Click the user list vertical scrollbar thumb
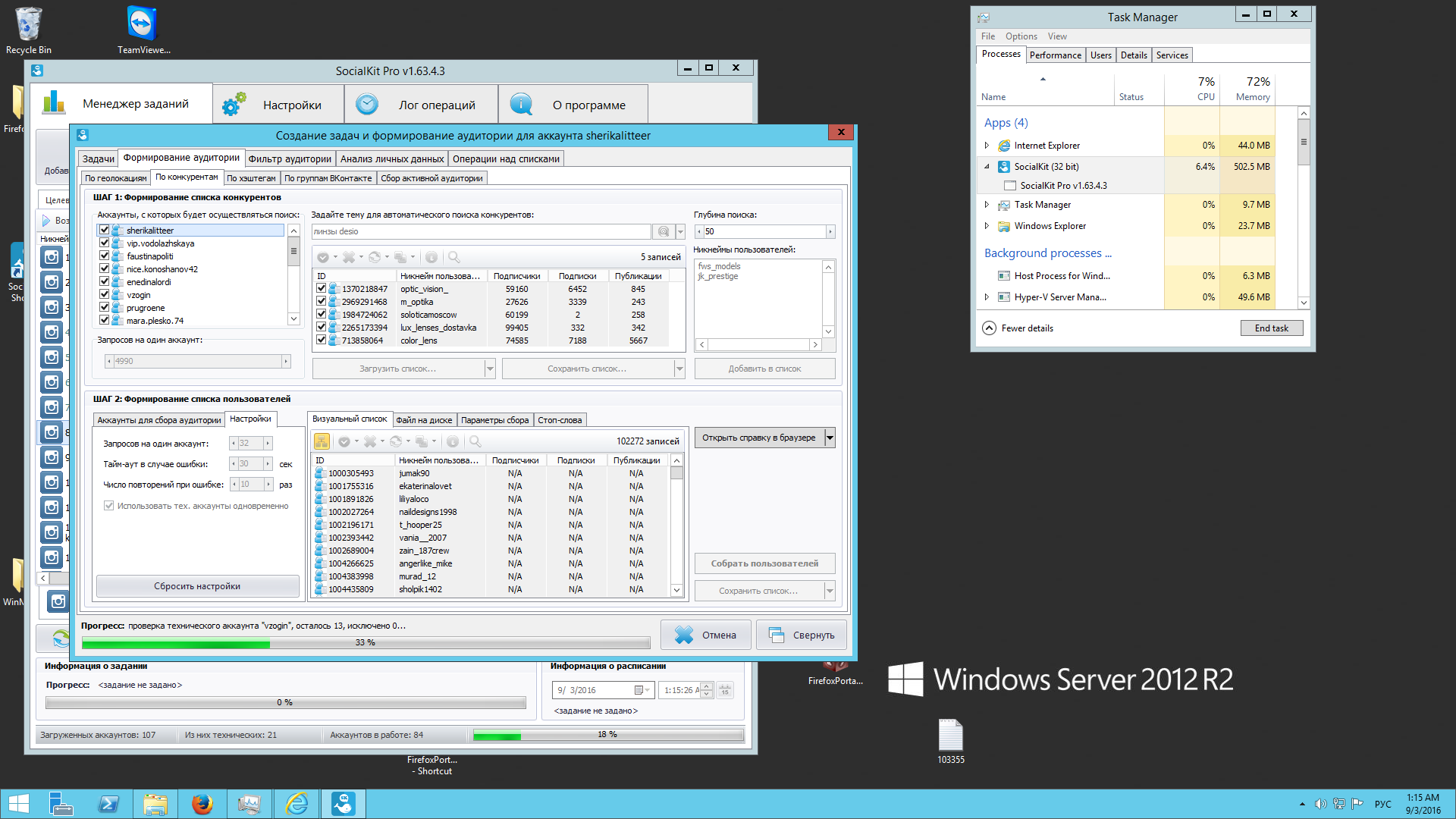Image resolution: width=1456 pixels, height=819 pixels. click(x=677, y=472)
